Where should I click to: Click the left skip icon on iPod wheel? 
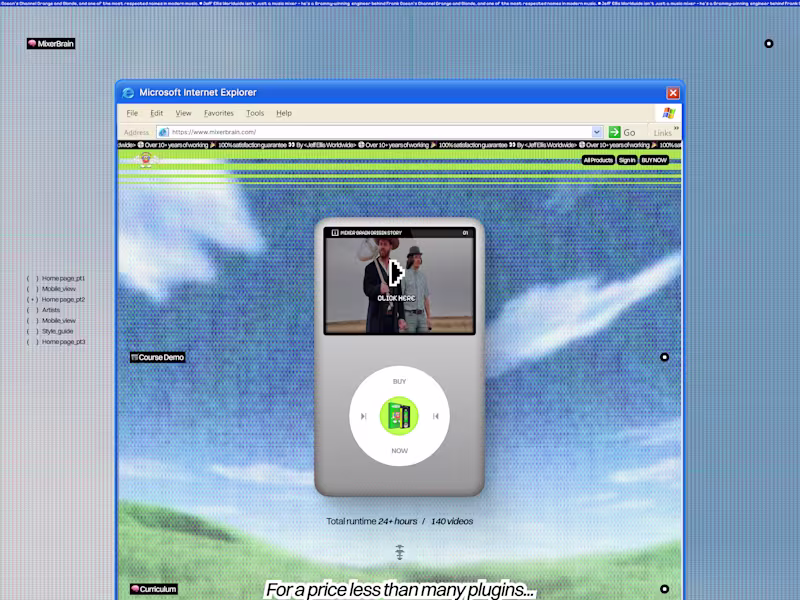[x=364, y=416]
